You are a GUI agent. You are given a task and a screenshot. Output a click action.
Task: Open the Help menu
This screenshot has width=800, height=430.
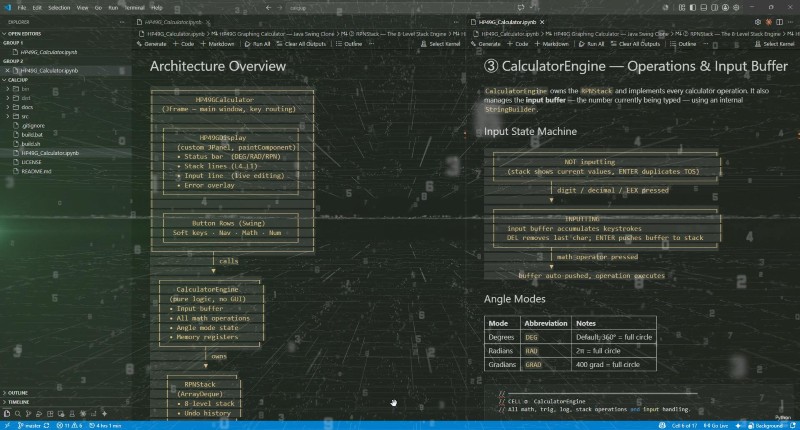157,8
